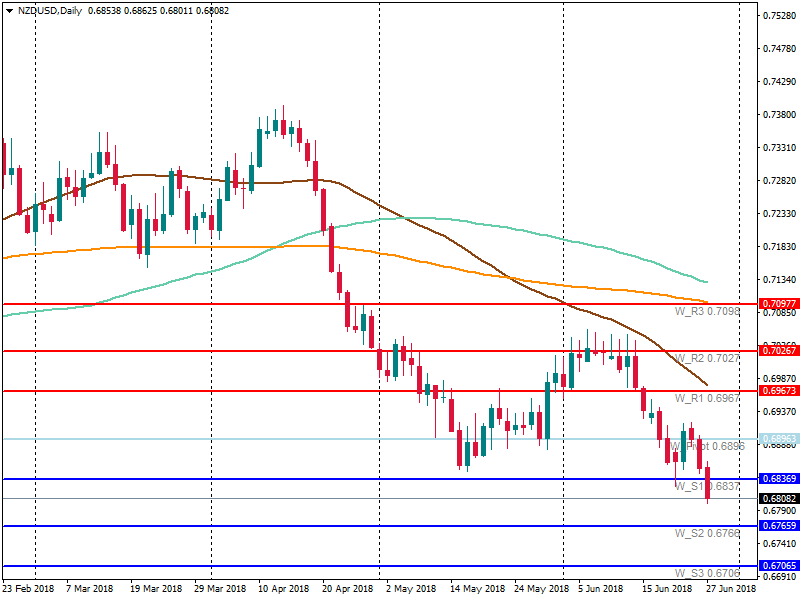Select the red 0.69673 price tag
The height and width of the screenshot is (600, 800).
[778, 391]
